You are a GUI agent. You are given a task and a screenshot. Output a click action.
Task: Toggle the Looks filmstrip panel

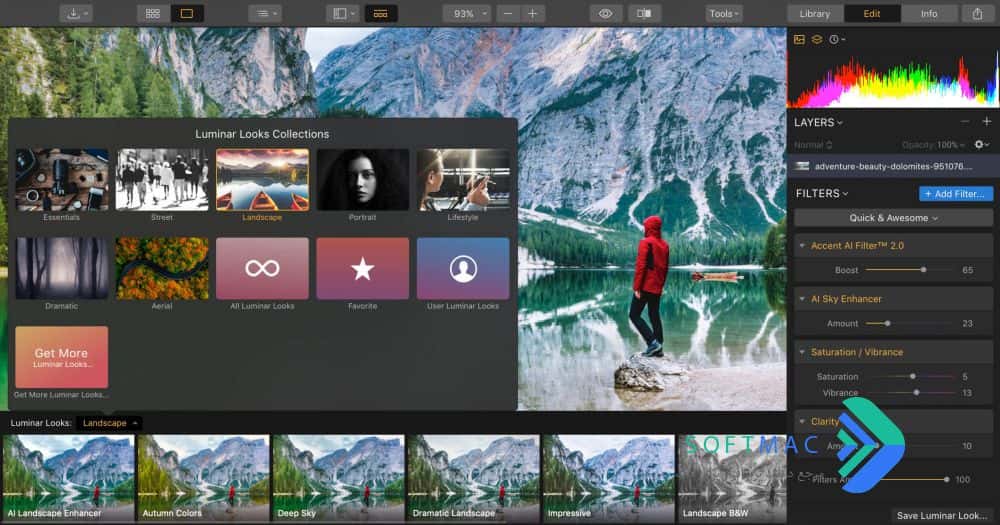(x=381, y=13)
